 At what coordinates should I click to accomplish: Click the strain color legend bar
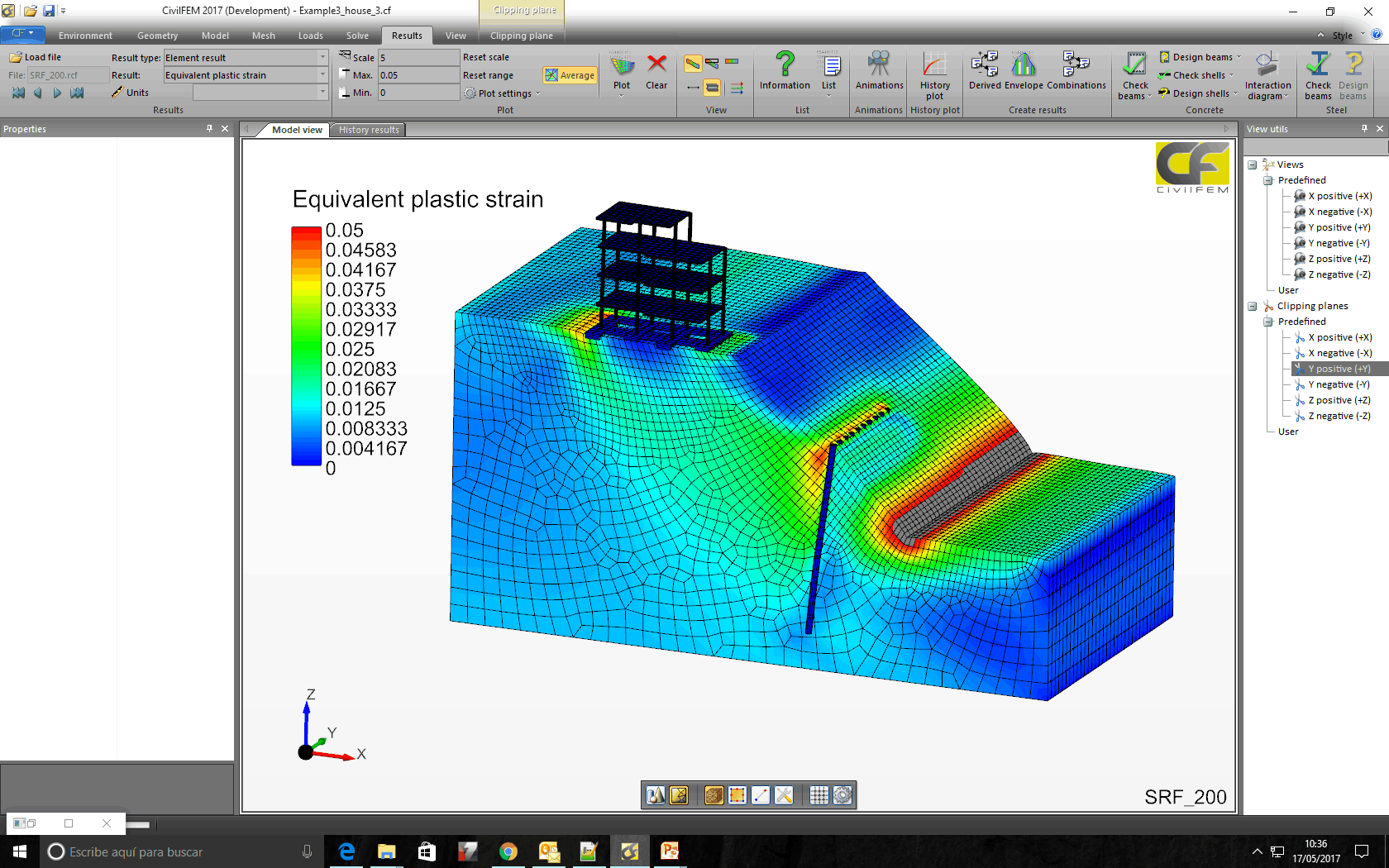tap(306, 346)
